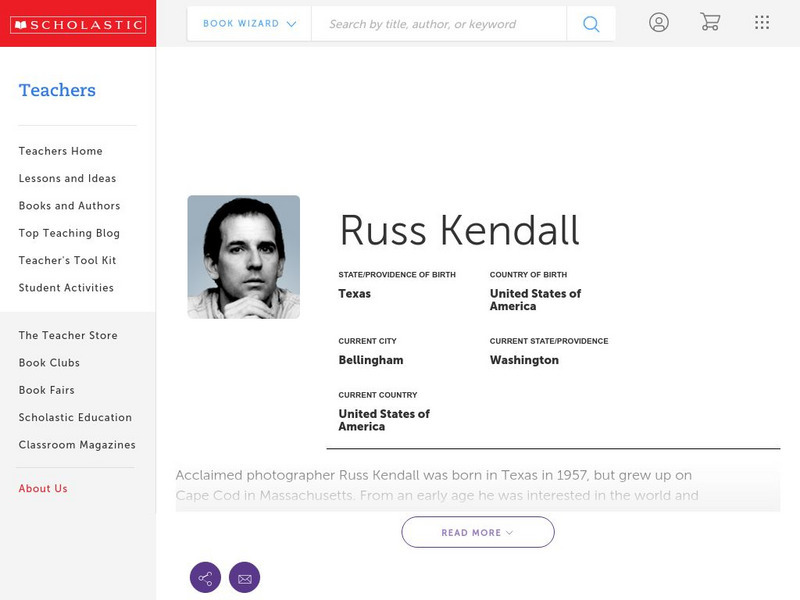Open the About Us link

[x=43, y=489]
